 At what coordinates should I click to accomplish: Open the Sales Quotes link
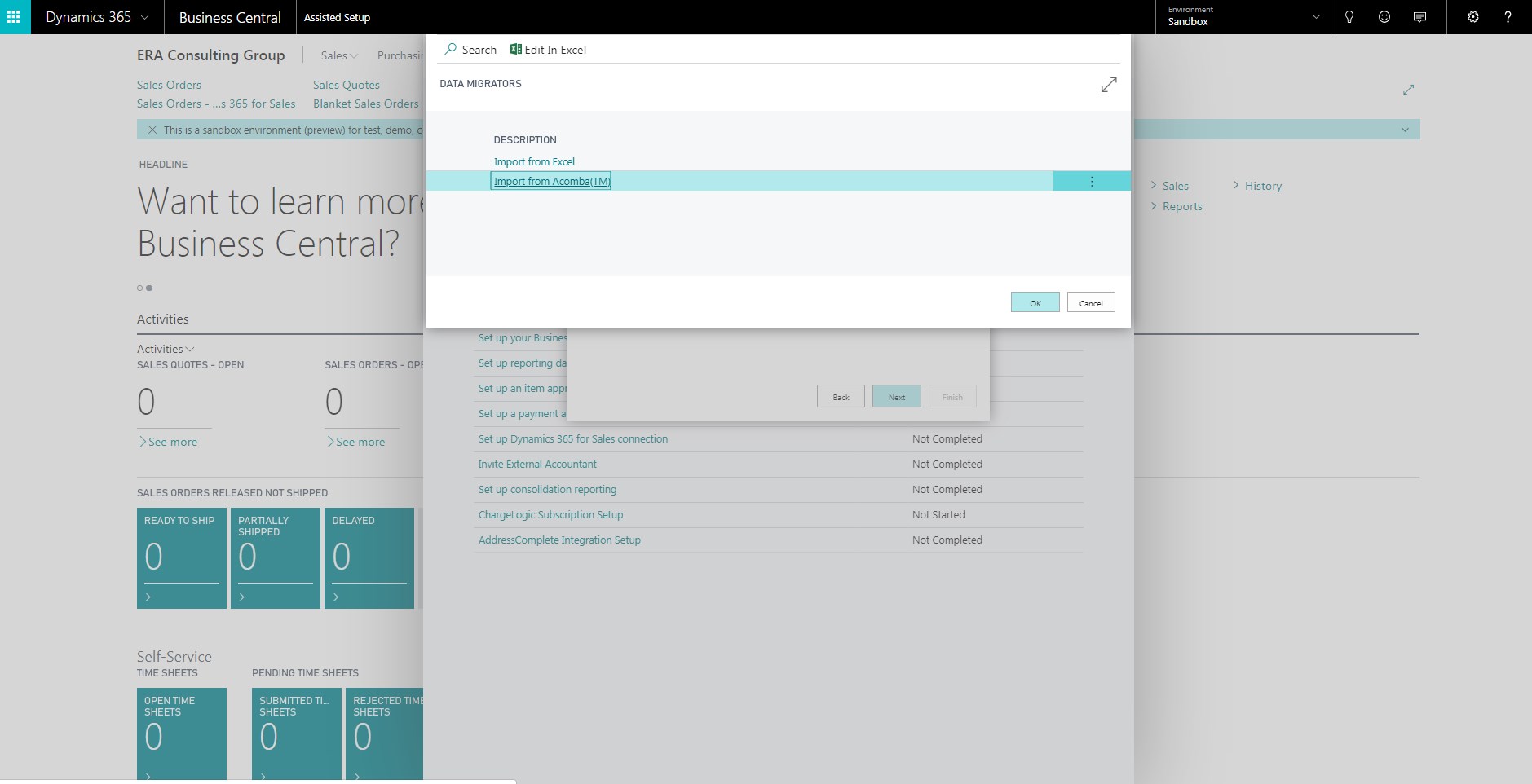tap(347, 85)
